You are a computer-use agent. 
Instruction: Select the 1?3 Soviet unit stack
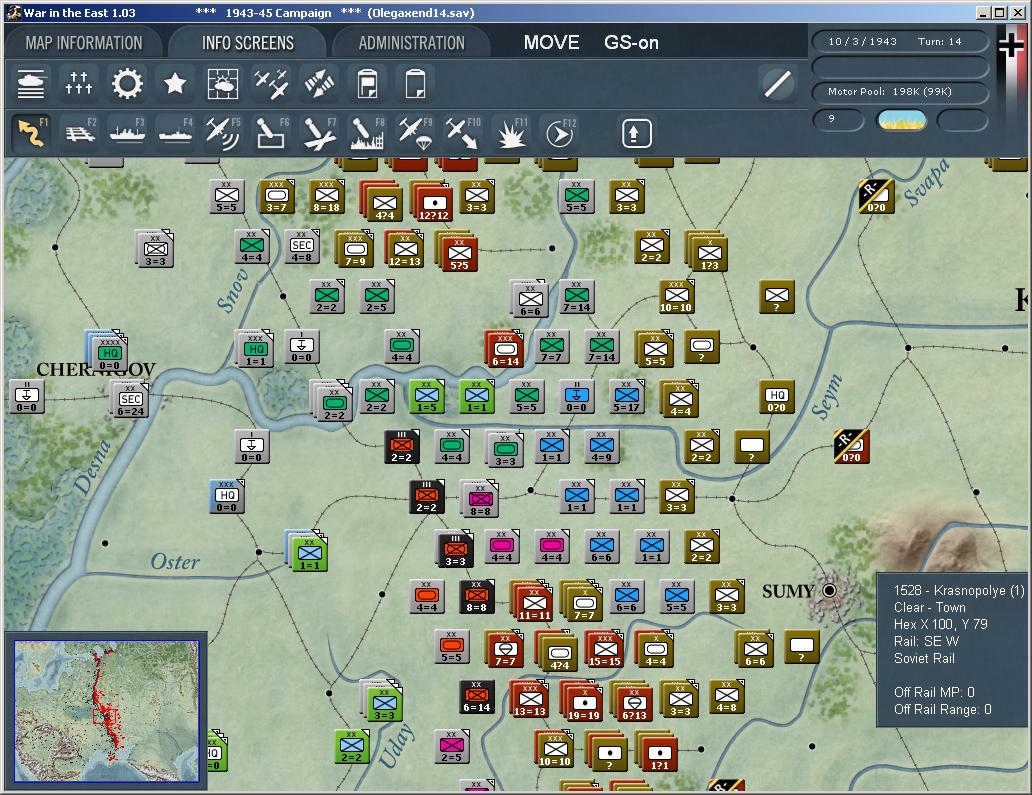pos(710,254)
